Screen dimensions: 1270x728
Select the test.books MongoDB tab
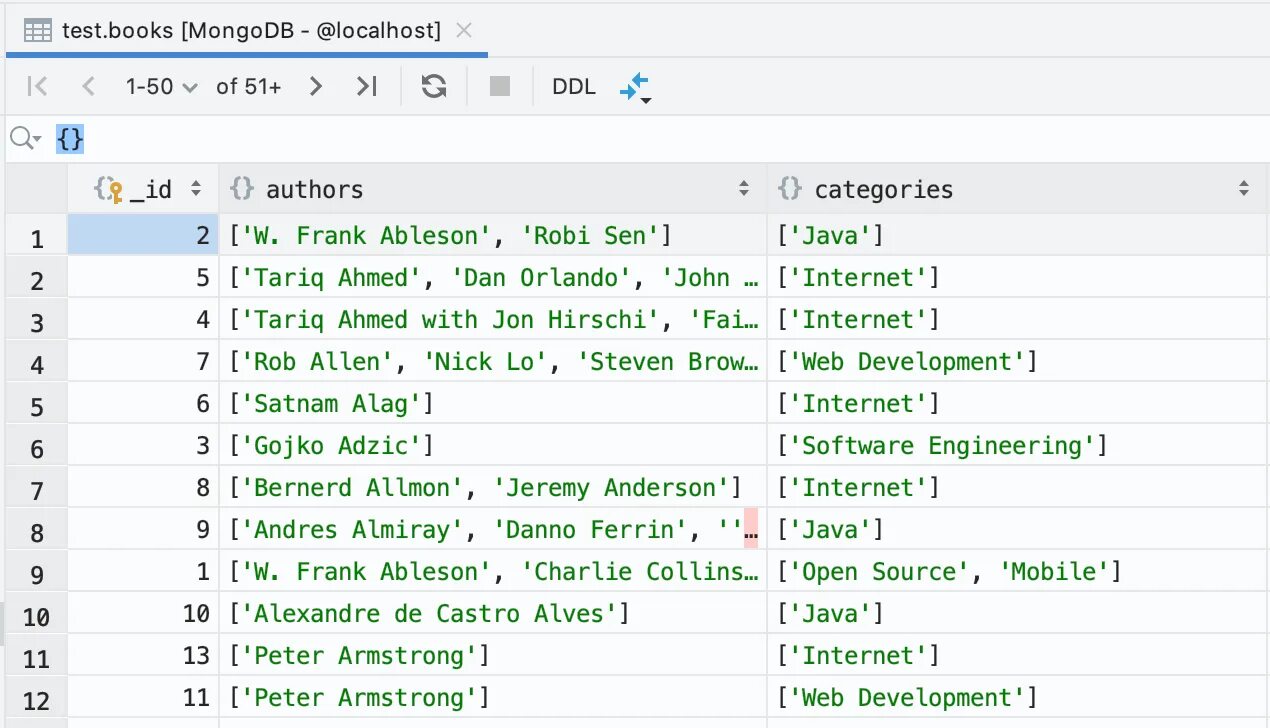[250, 31]
